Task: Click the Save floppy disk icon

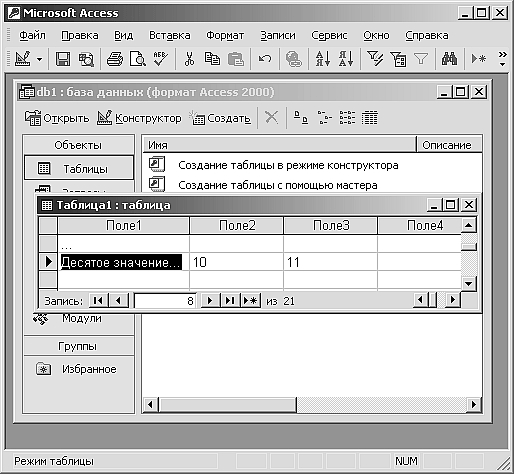Action: coord(62,59)
